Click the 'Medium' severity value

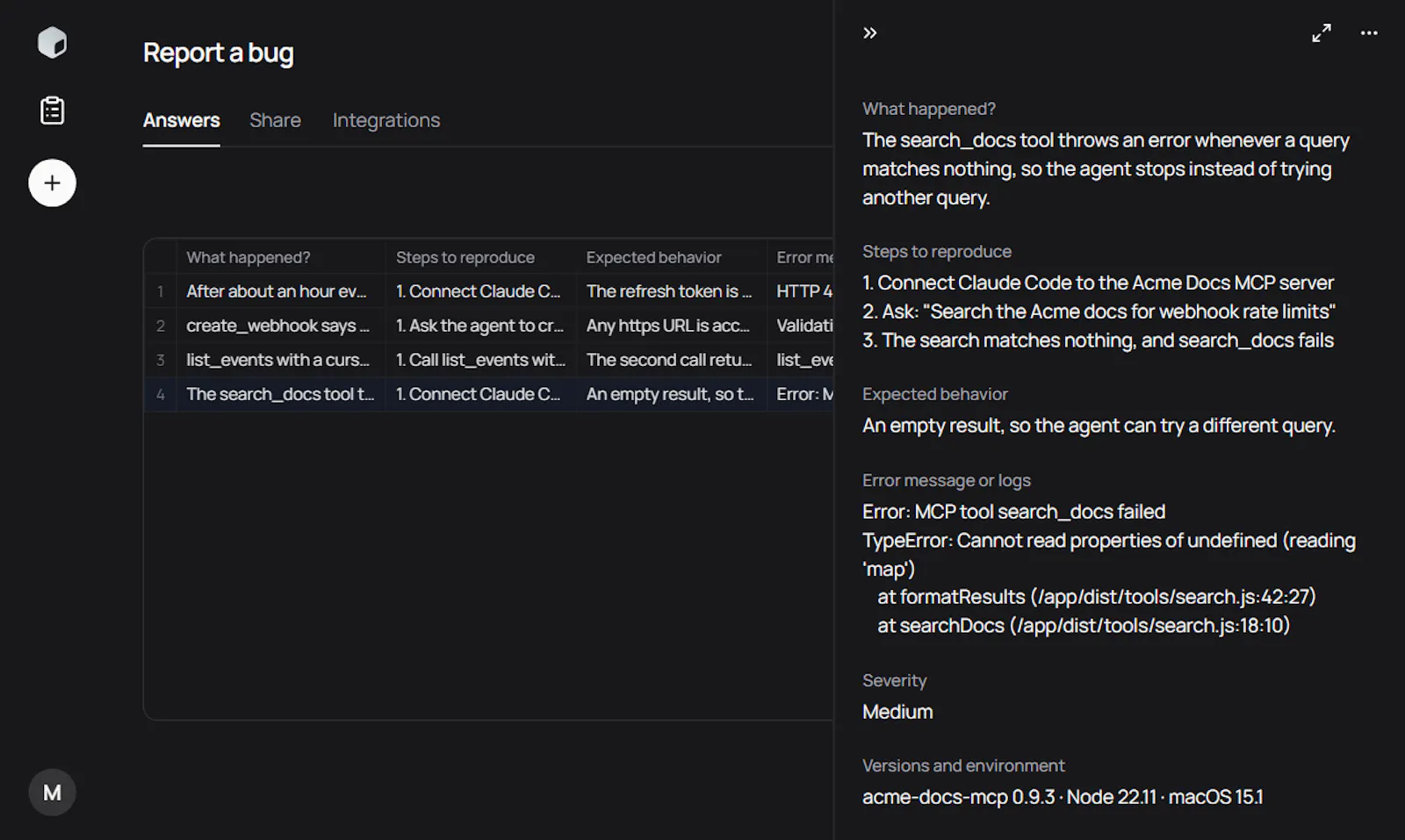[x=897, y=712]
